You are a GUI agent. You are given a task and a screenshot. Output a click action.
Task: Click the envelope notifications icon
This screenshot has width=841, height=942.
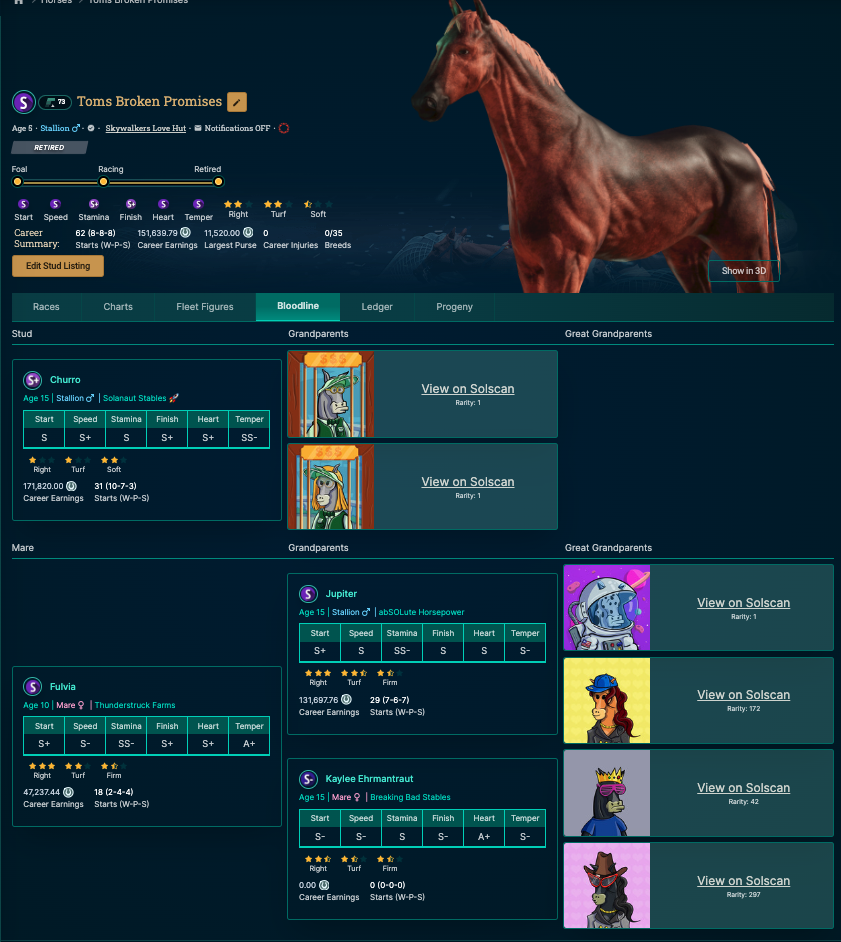coord(198,128)
